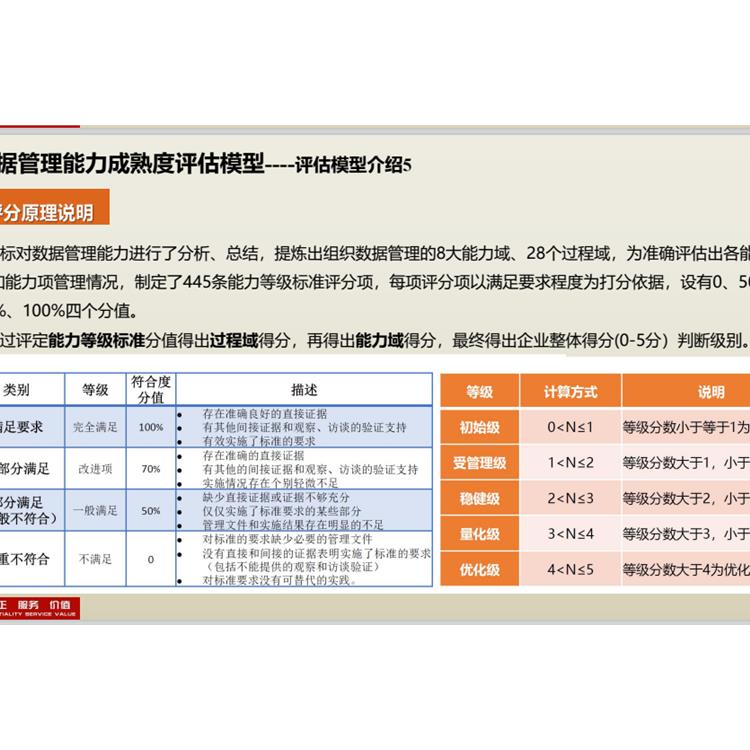Select the 不满足 cell
This screenshot has width=750, height=750.
tap(95, 559)
